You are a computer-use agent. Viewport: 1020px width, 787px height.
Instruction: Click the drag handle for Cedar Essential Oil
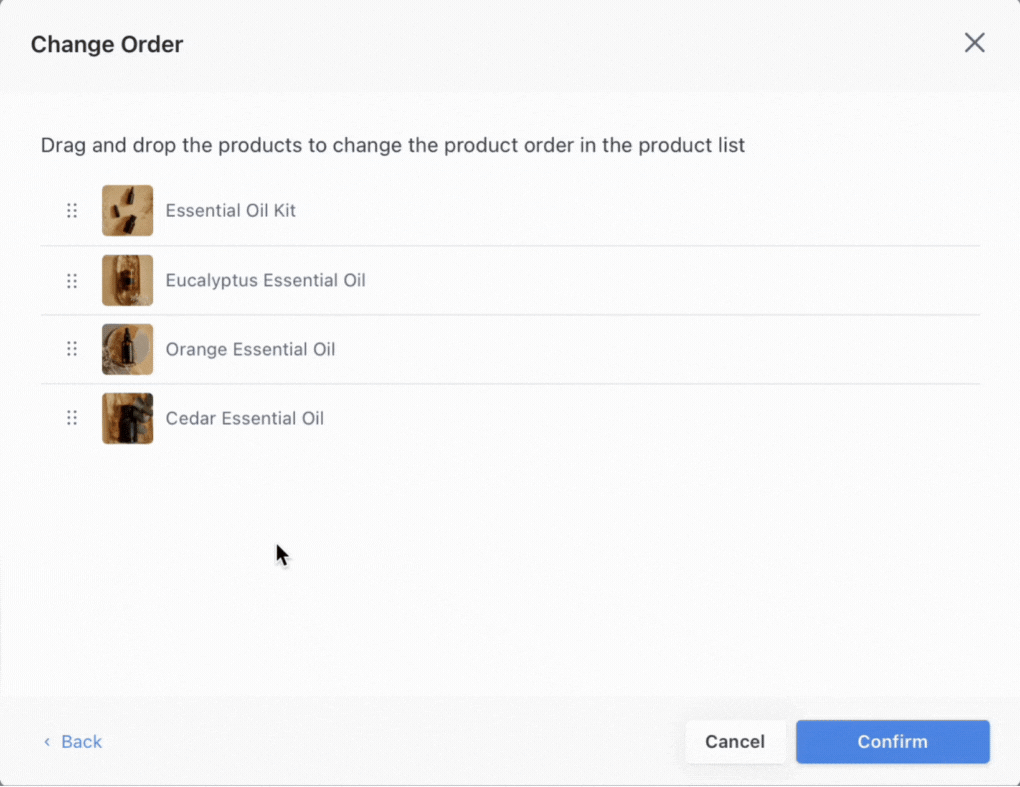pyautogui.click(x=72, y=418)
